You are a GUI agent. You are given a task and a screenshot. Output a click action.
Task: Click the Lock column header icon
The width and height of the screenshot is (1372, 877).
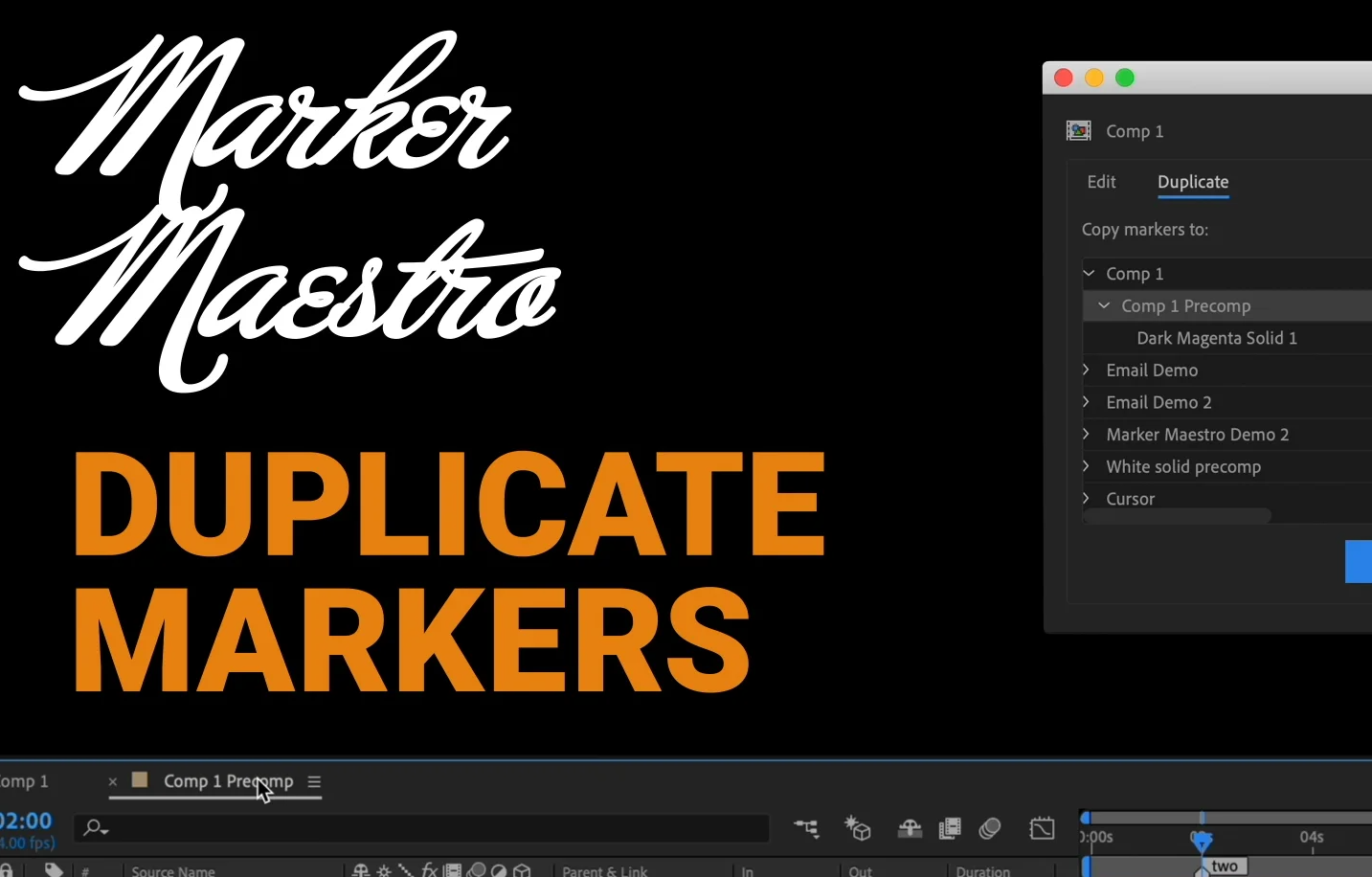coord(5,870)
